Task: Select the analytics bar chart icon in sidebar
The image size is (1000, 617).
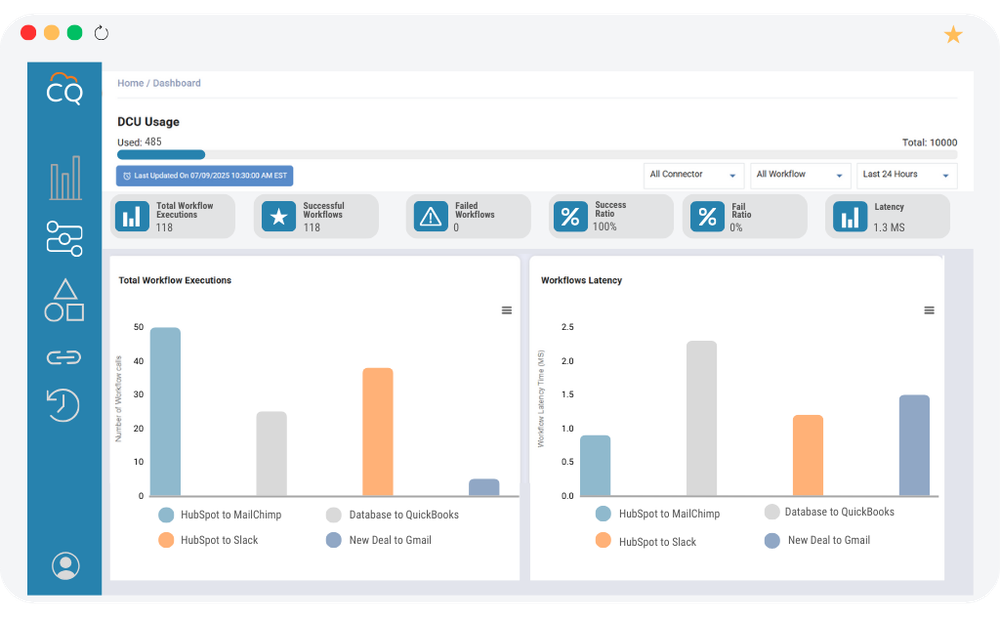Action: pyautogui.click(x=63, y=175)
